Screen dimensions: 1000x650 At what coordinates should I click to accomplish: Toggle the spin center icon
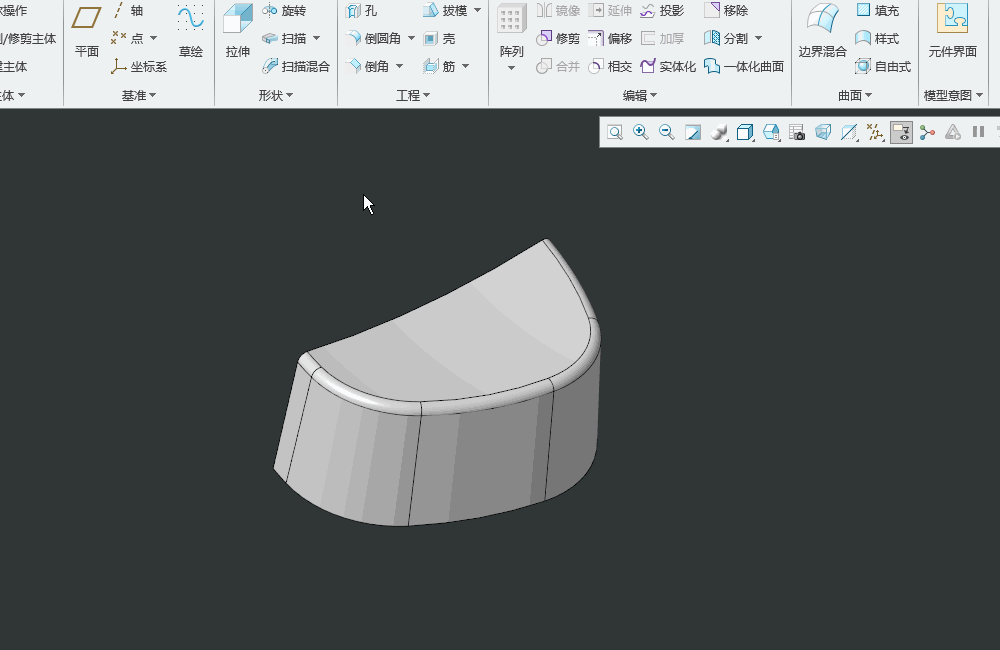[927, 132]
